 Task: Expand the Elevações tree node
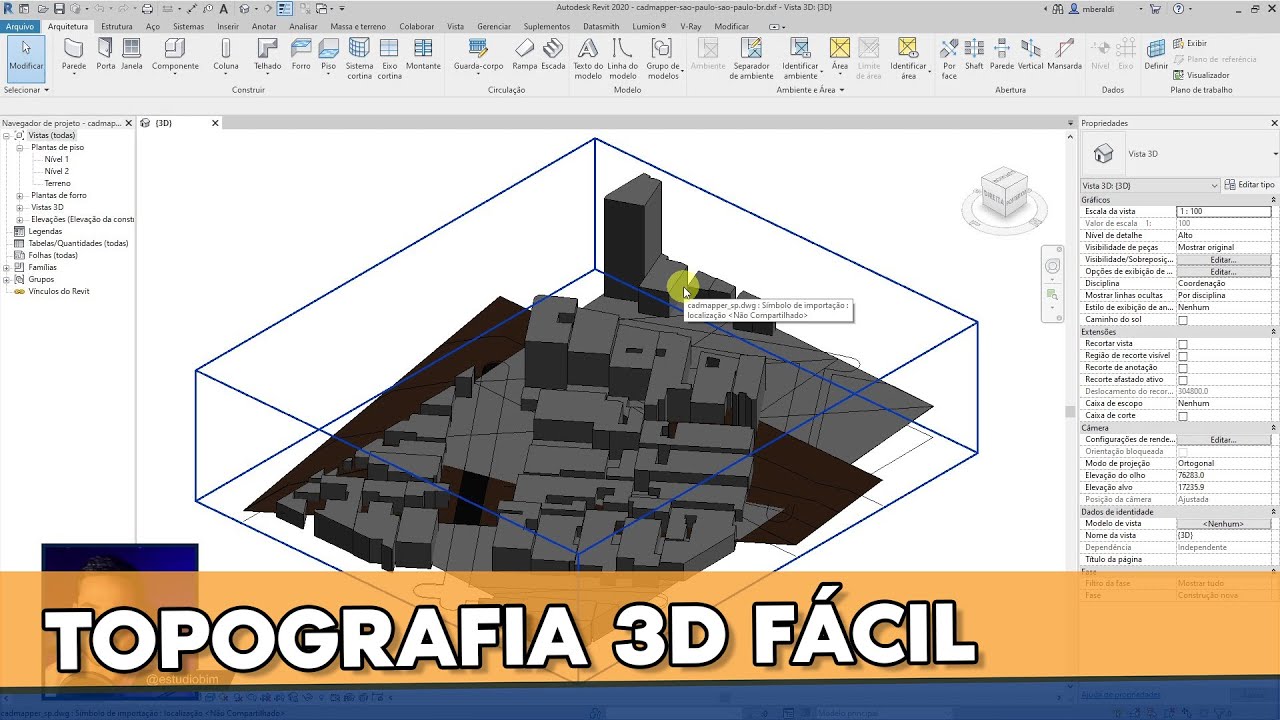point(20,219)
